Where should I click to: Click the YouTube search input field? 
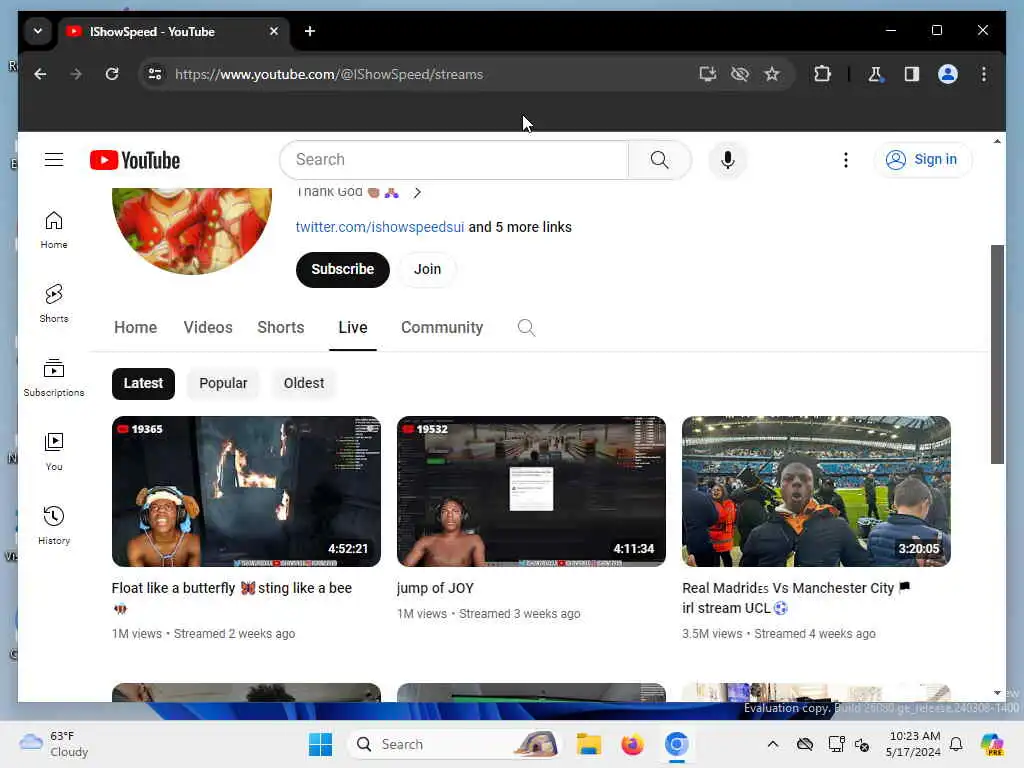pos(454,159)
